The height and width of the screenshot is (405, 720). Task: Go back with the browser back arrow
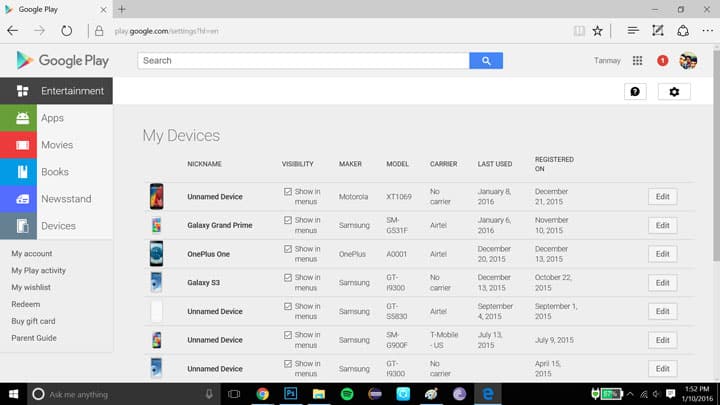(x=13, y=31)
